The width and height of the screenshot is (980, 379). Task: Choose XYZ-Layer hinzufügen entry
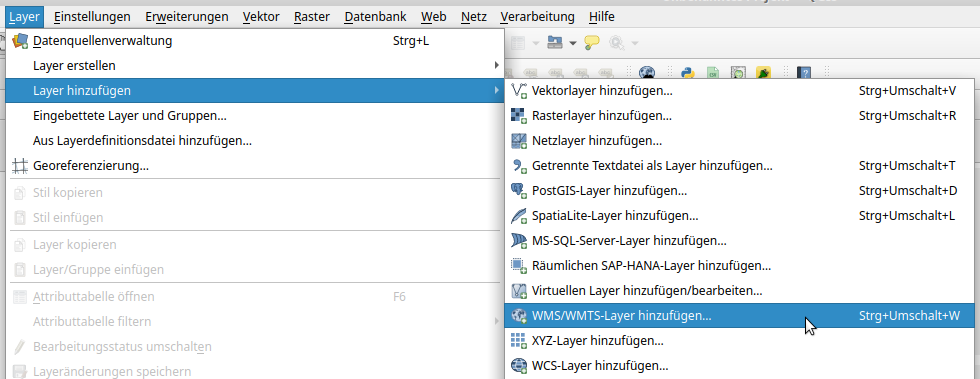coord(740,341)
